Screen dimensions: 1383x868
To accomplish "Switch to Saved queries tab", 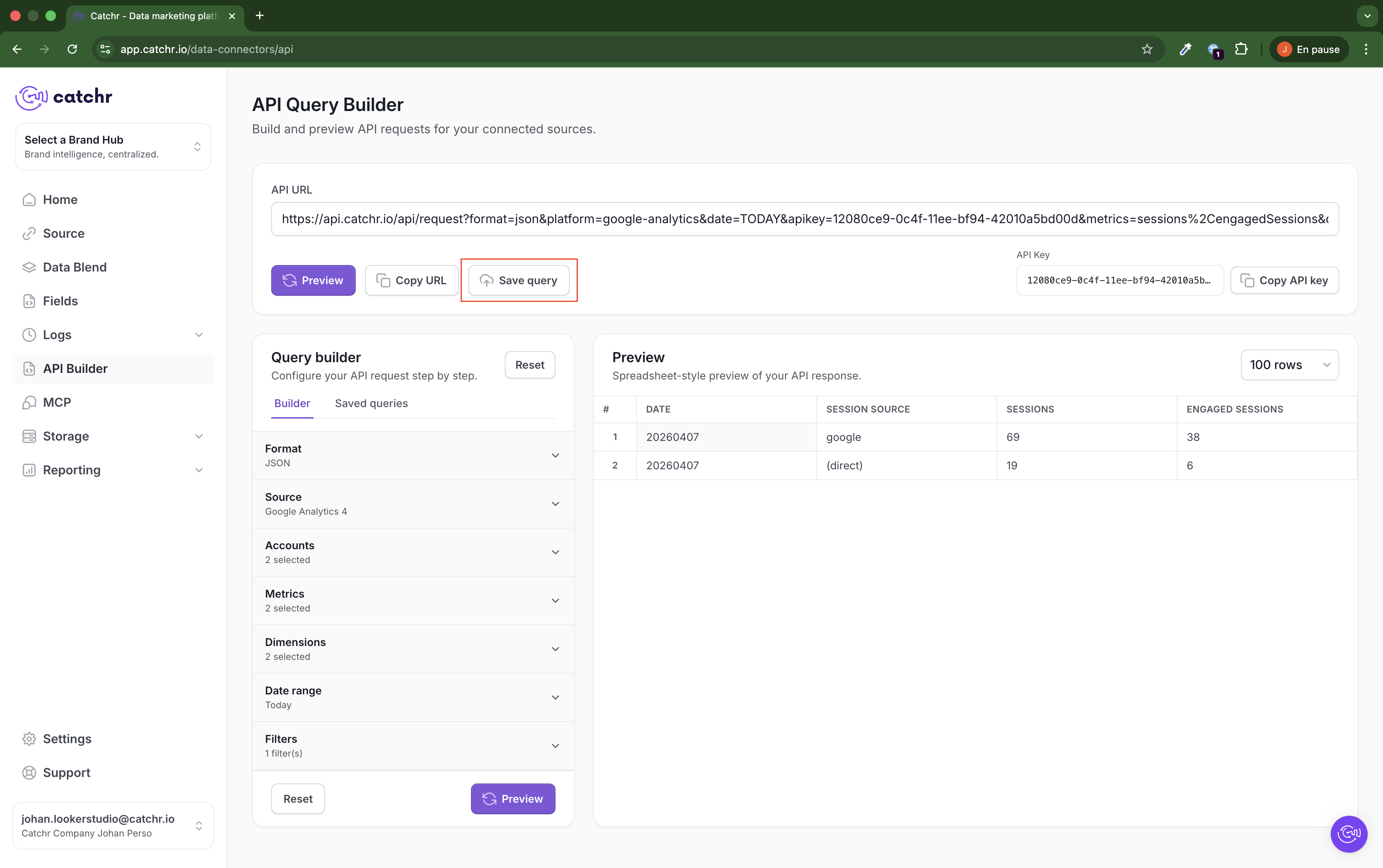I will click(x=371, y=404).
